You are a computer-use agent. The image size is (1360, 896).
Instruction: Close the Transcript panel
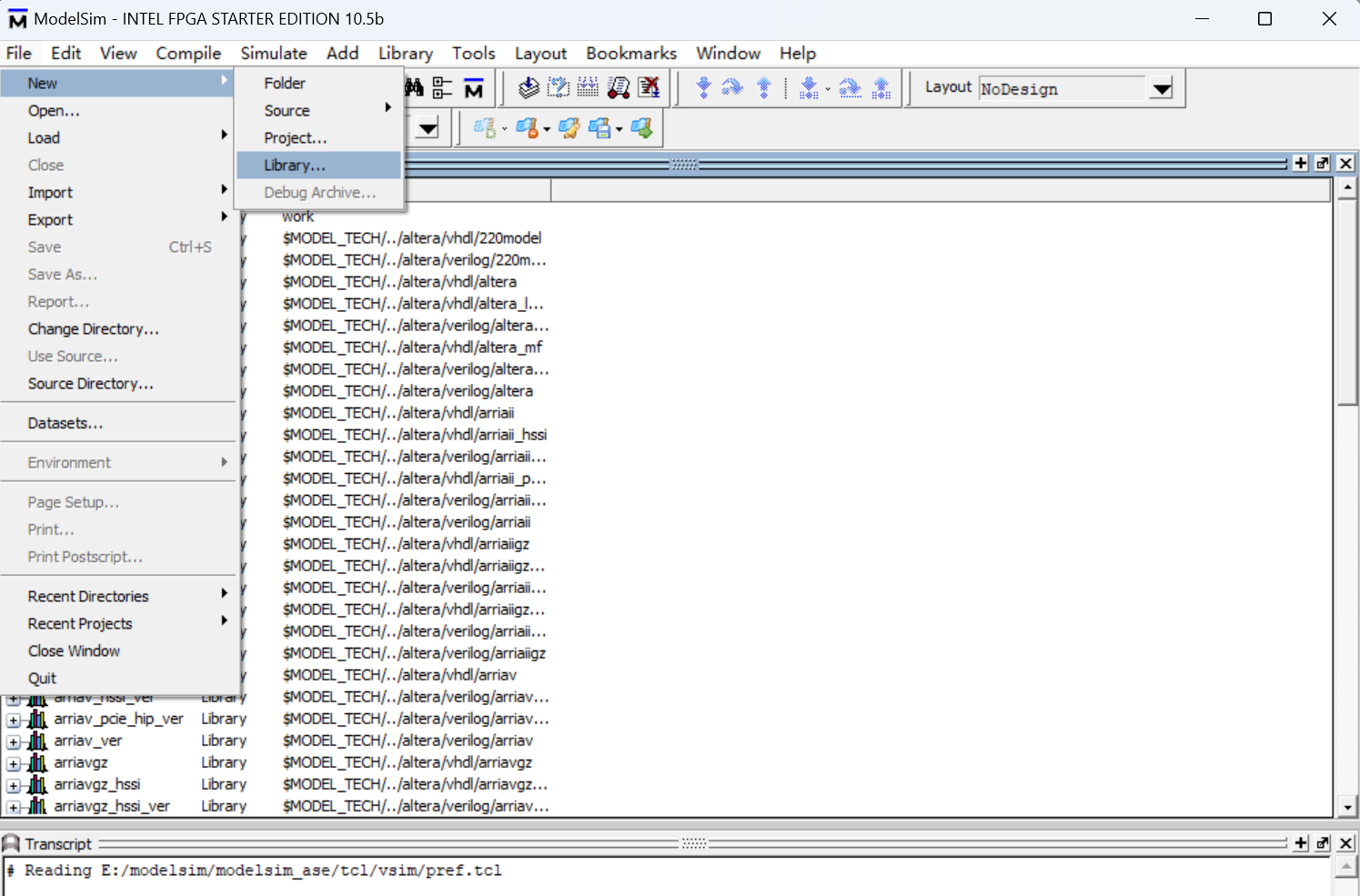[x=1345, y=843]
